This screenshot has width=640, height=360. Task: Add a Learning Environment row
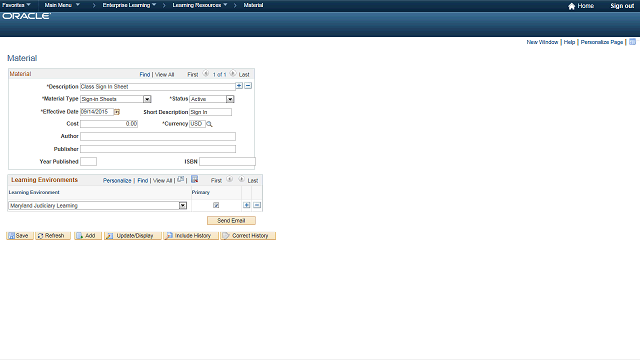(x=247, y=205)
